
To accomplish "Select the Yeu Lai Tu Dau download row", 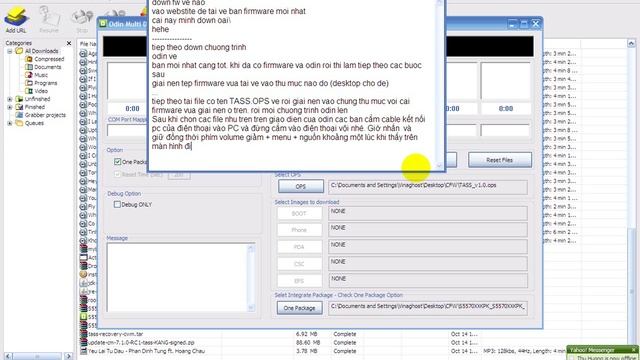I will point(322,351).
